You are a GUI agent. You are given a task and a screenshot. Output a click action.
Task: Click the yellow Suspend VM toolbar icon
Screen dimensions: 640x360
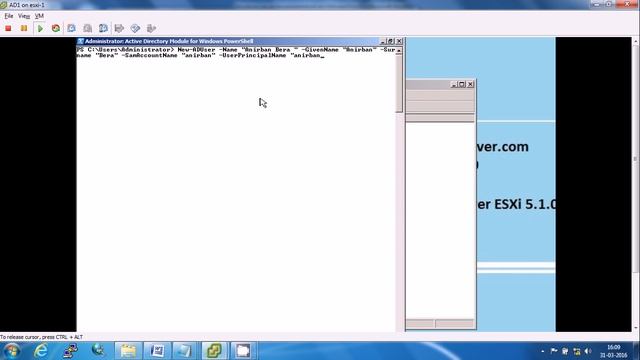tap(24, 28)
